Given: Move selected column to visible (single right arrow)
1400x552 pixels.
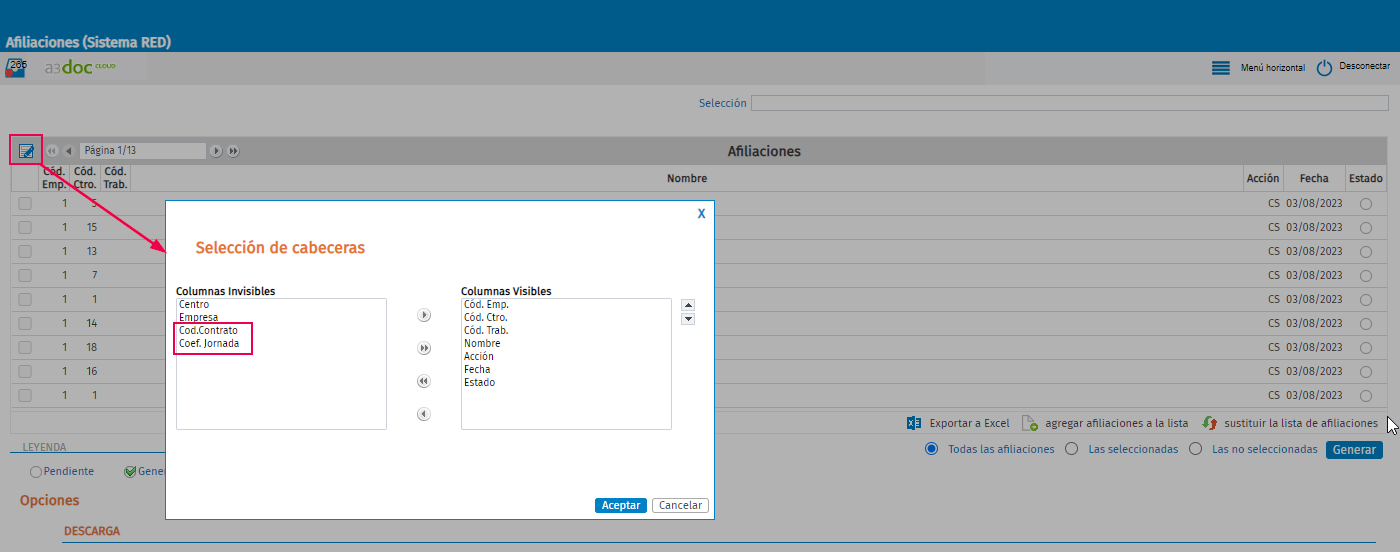Looking at the screenshot, I should click(x=424, y=315).
